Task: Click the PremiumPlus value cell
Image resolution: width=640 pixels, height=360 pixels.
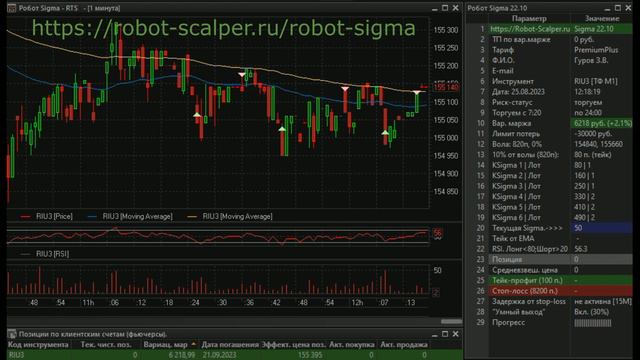Action: [602, 50]
